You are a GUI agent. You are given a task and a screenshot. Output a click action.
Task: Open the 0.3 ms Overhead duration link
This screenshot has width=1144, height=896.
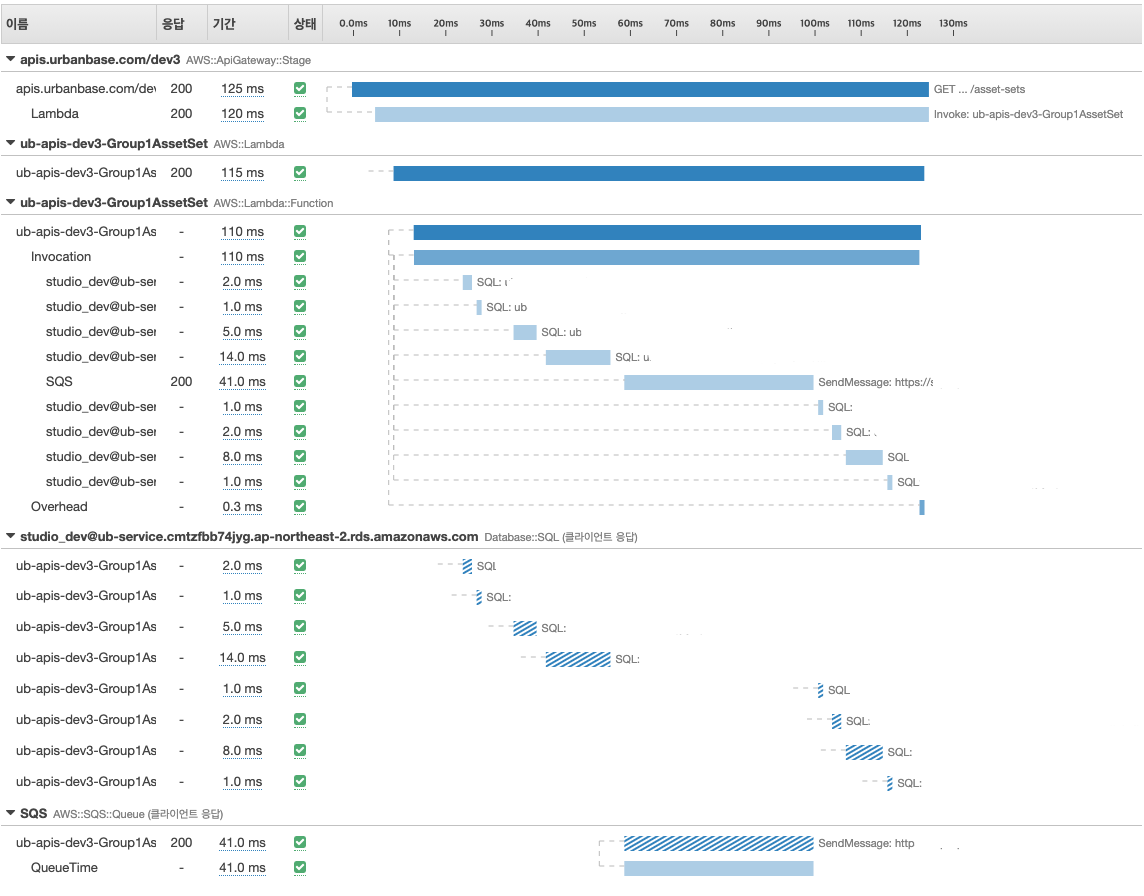click(x=242, y=507)
